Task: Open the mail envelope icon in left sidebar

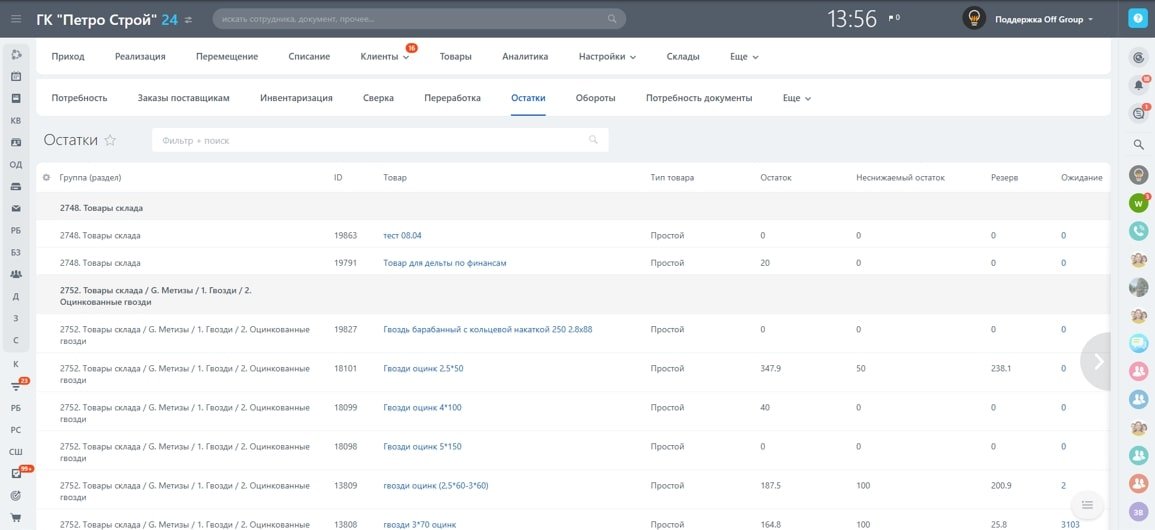Action: pos(16,208)
